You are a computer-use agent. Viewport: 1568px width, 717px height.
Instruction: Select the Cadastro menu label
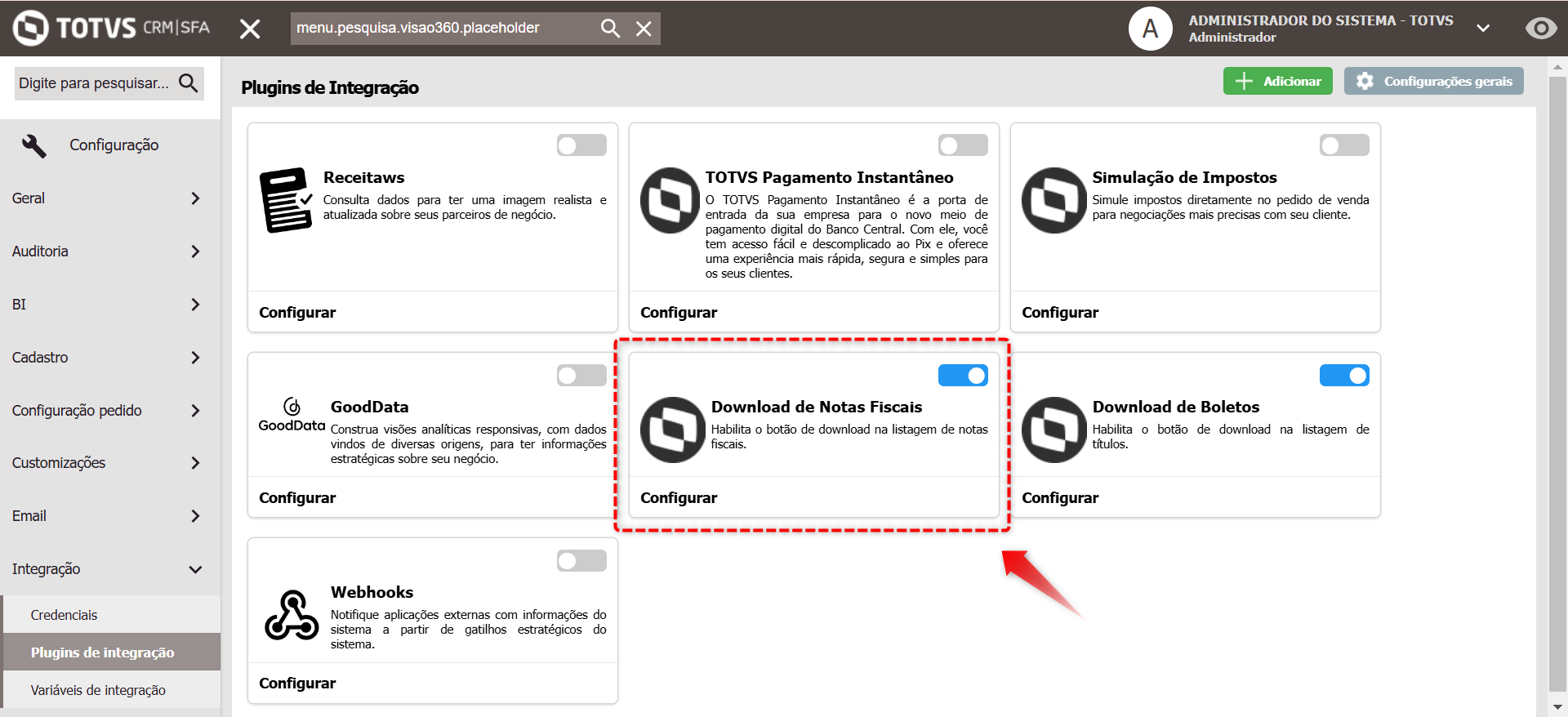40,358
